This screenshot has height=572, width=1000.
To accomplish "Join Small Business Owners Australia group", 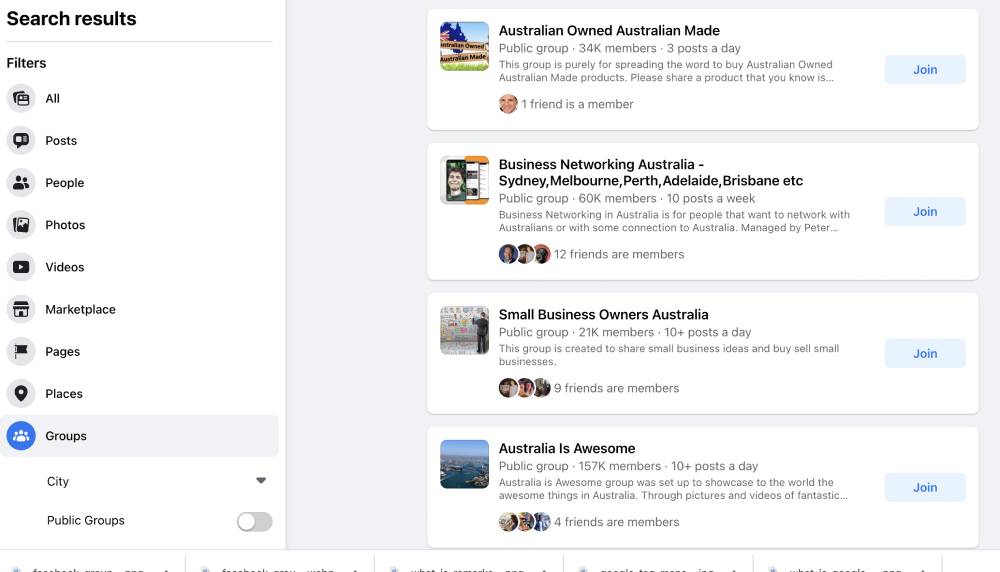I will (925, 353).
